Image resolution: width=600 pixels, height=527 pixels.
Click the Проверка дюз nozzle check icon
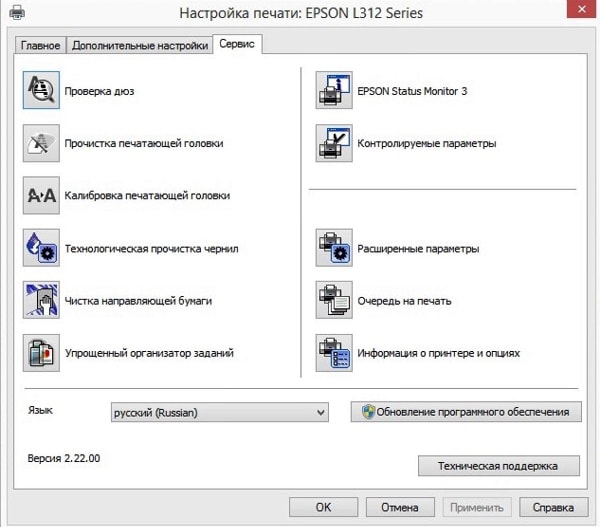41,91
